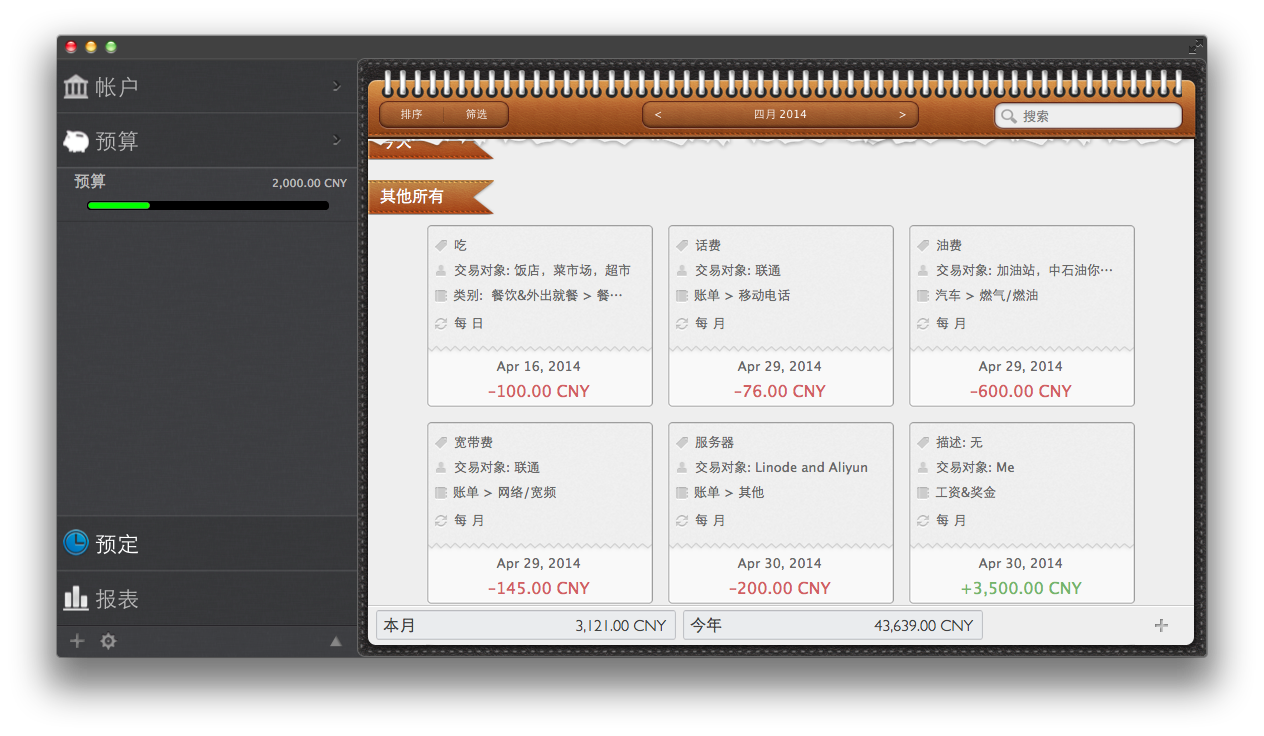1264x736 pixels.
Task: Click the 其他所有 ribbon header
Action: [430, 197]
